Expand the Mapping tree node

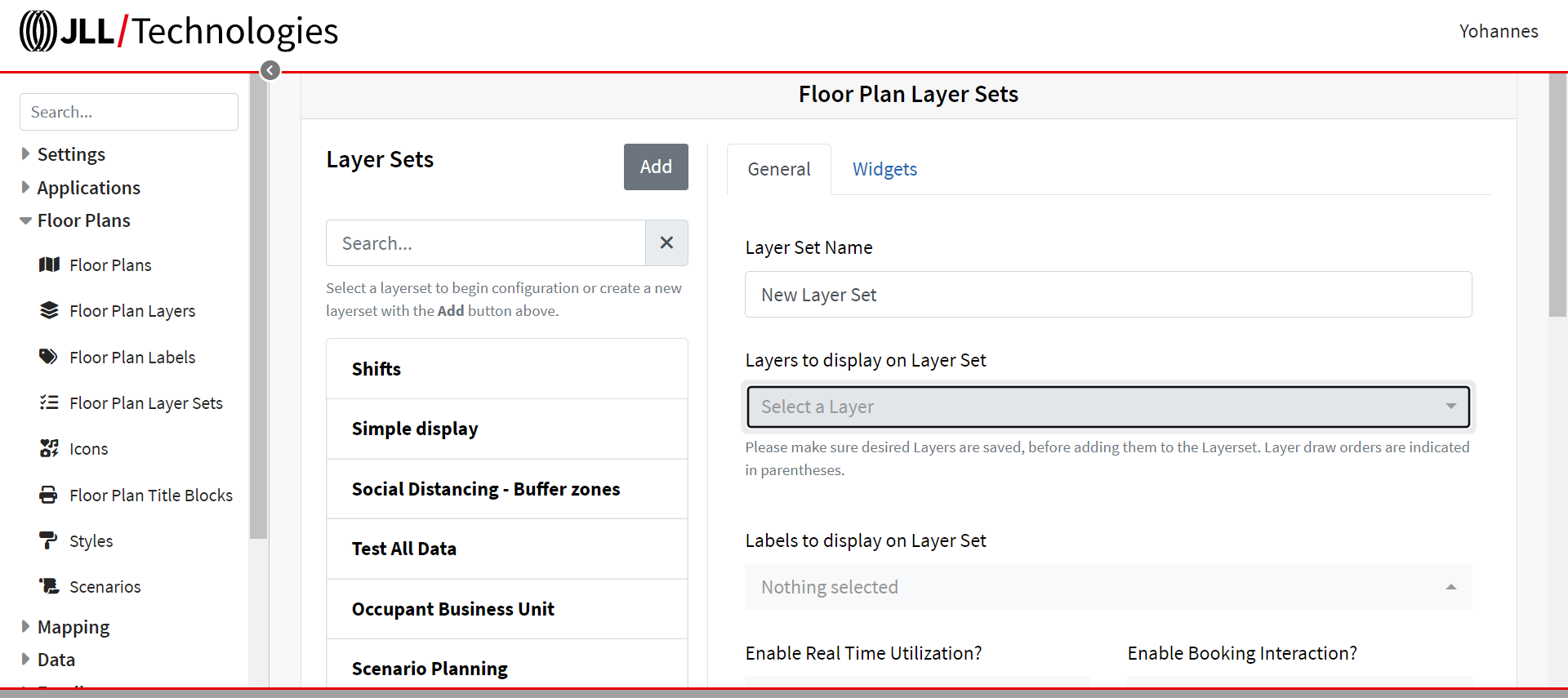point(25,626)
